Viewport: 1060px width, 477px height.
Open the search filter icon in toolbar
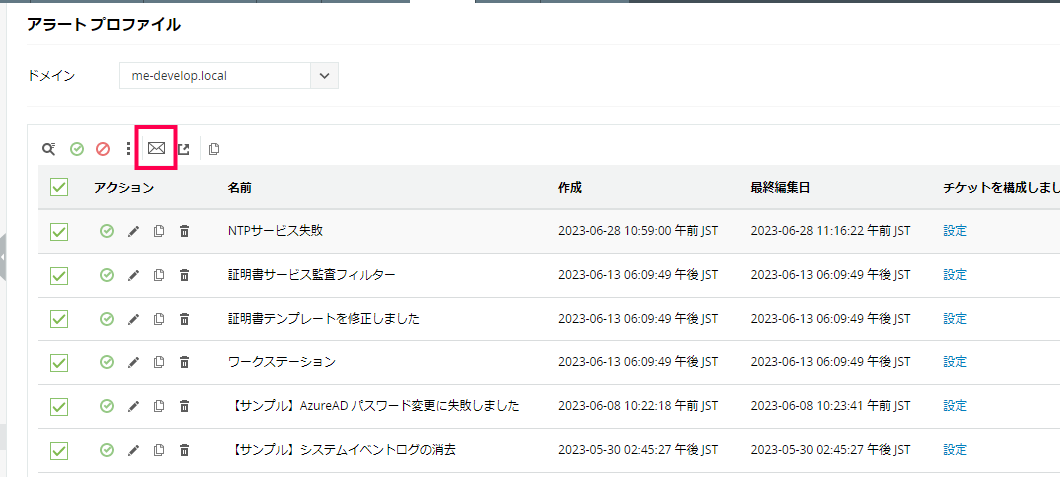[48, 149]
